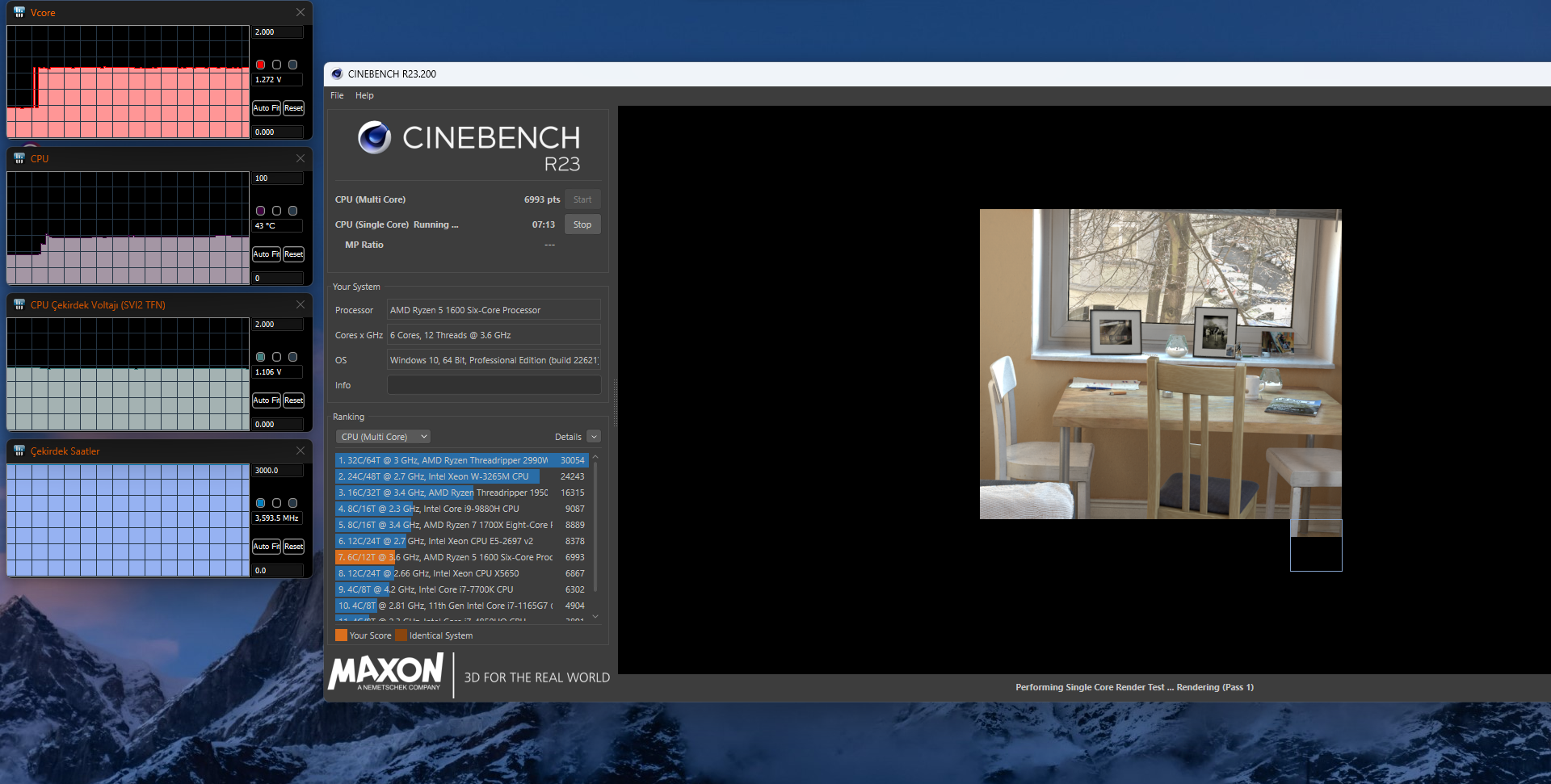Click the Vcore minimum value field 0.000
The height and width of the screenshot is (784, 1551).
click(279, 132)
